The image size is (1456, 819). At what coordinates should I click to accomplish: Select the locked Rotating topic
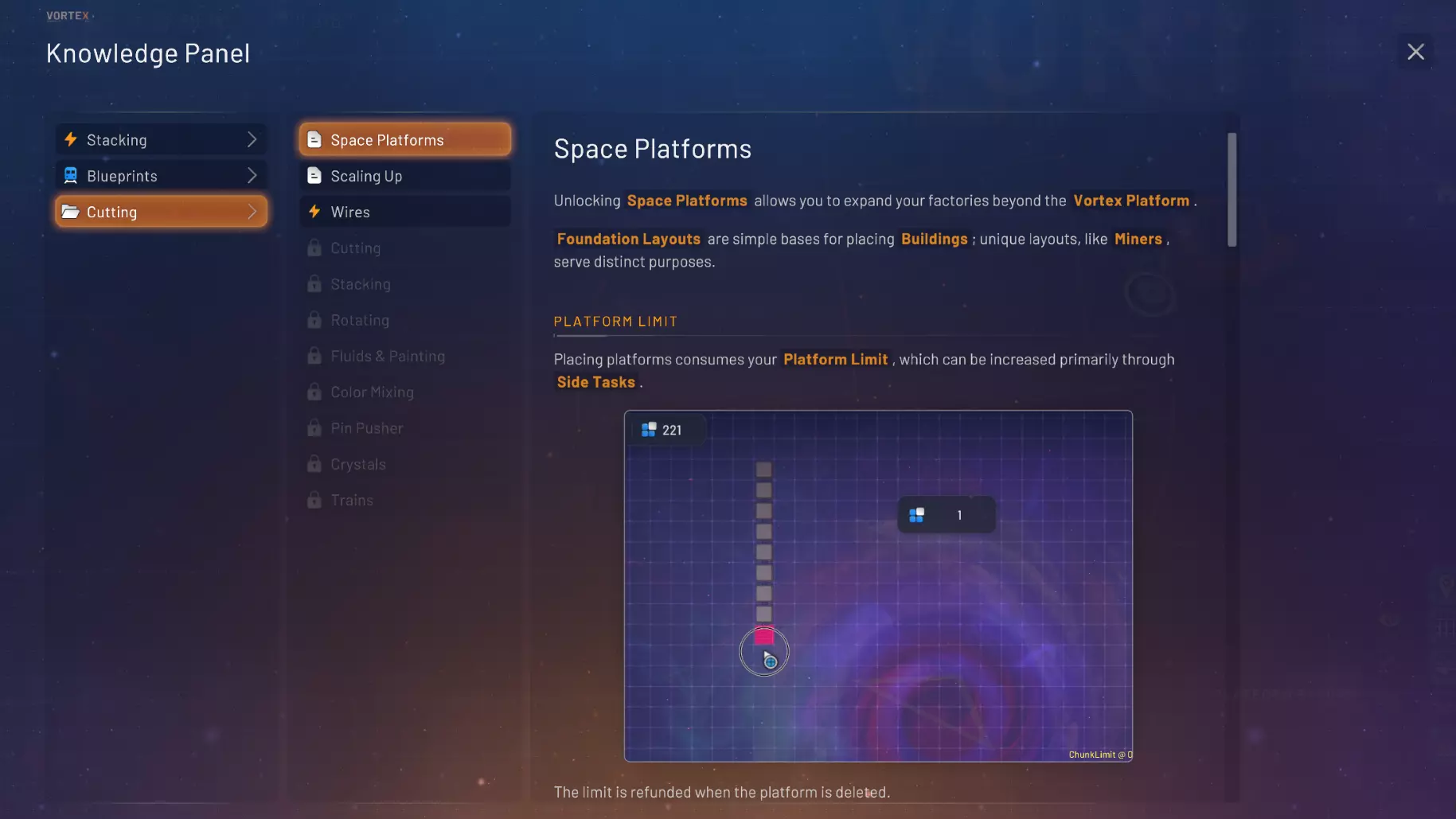pyautogui.click(x=405, y=319)
